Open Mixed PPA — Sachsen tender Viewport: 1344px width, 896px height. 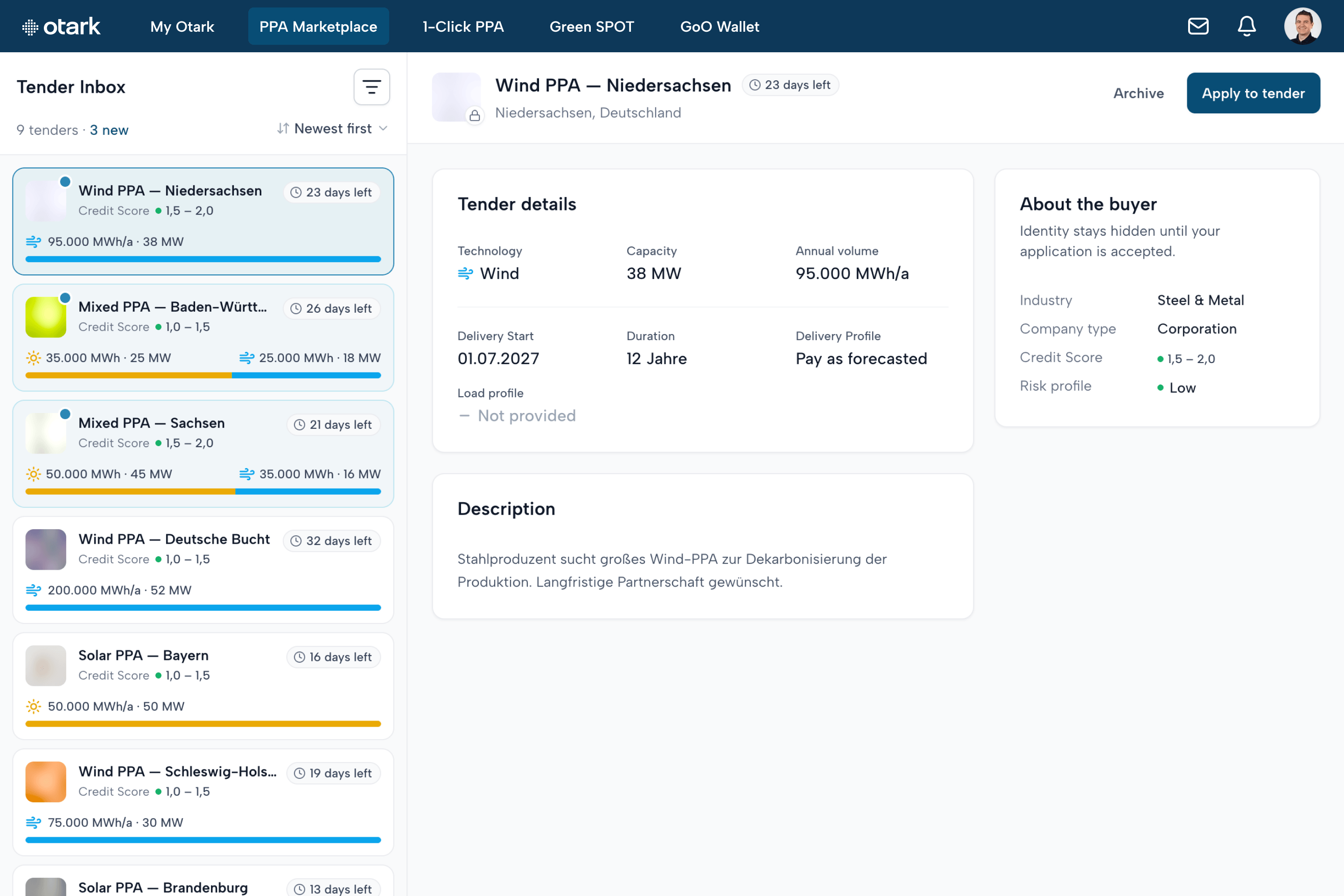point(203,454)
